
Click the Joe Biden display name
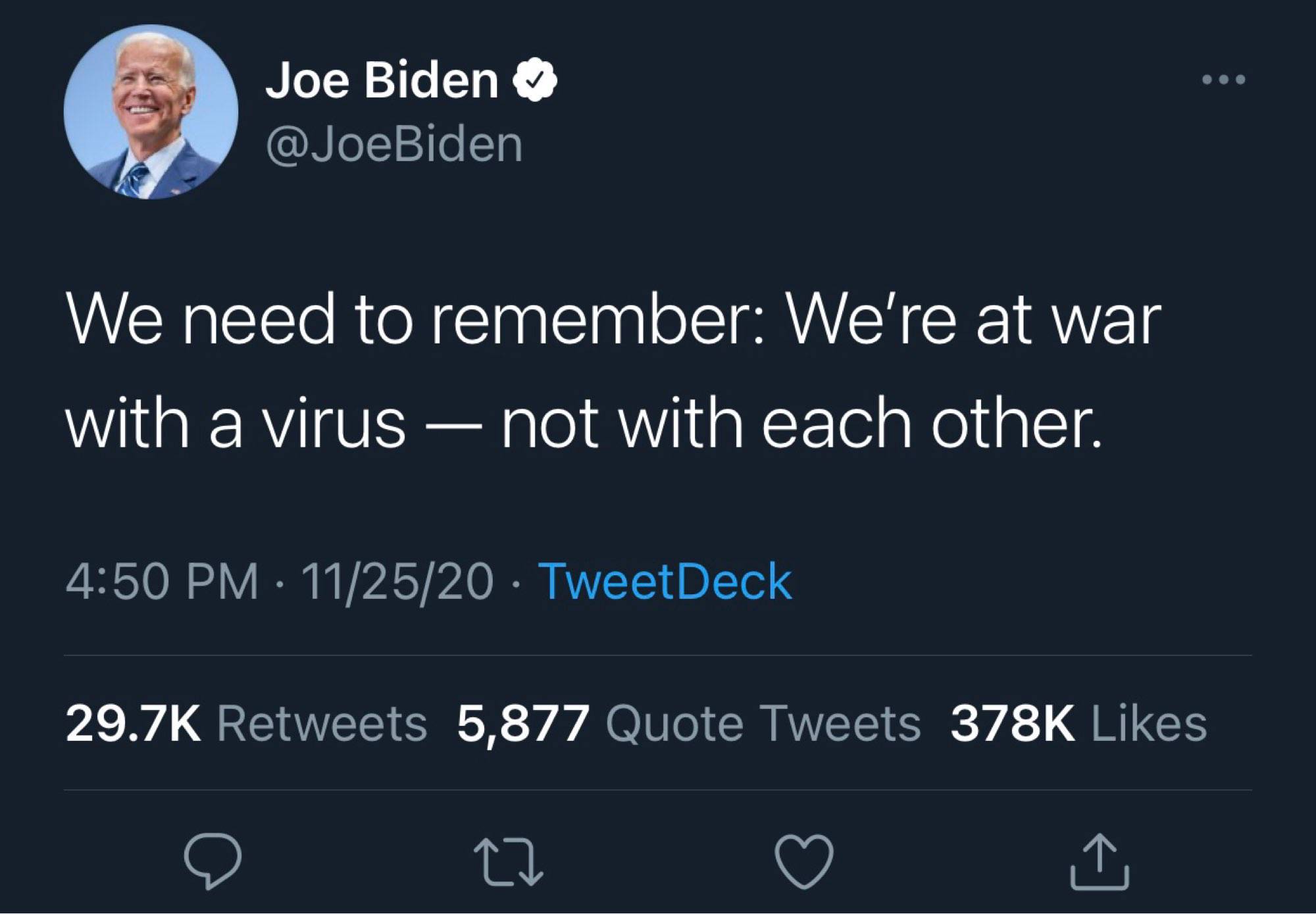click(x=382, y=81)
